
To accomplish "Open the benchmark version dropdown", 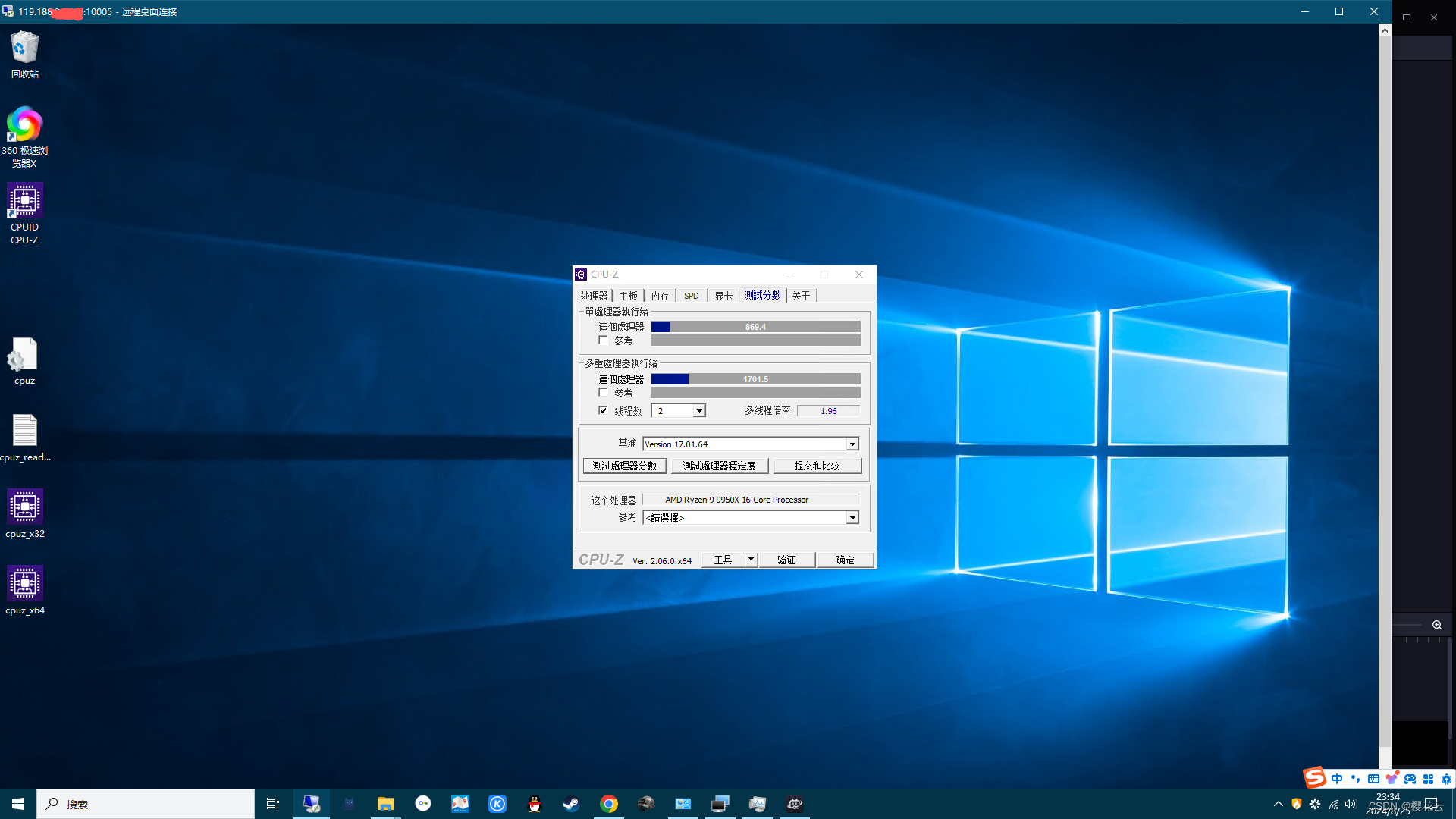I will coord(852,444).
